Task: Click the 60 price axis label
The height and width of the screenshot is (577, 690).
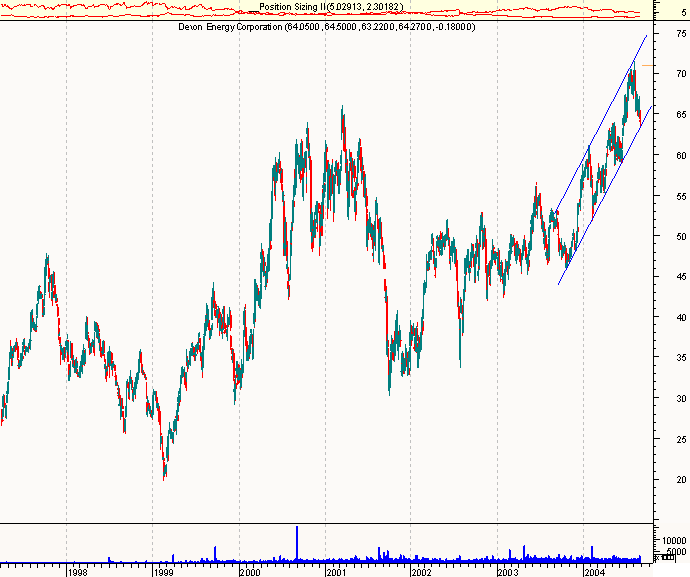Action: [681, 155]
